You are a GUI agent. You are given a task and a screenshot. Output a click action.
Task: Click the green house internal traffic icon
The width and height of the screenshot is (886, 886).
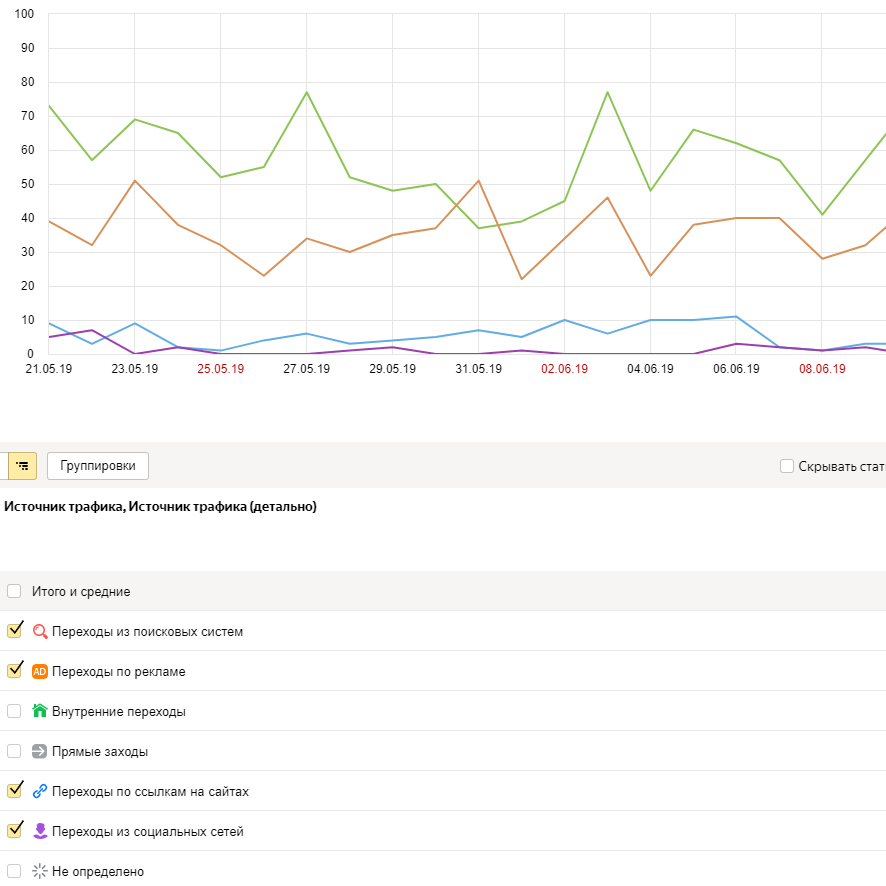pos(40,710)
